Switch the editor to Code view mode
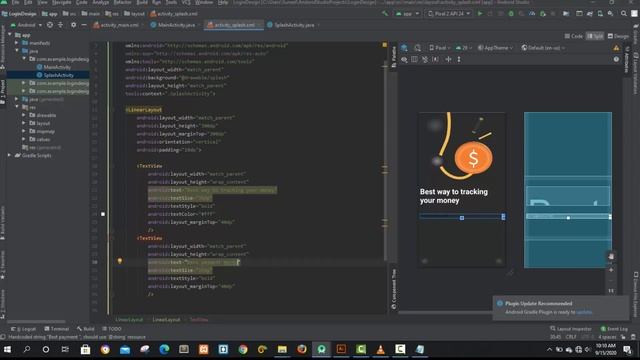The image size is (640, 360). 573,36
